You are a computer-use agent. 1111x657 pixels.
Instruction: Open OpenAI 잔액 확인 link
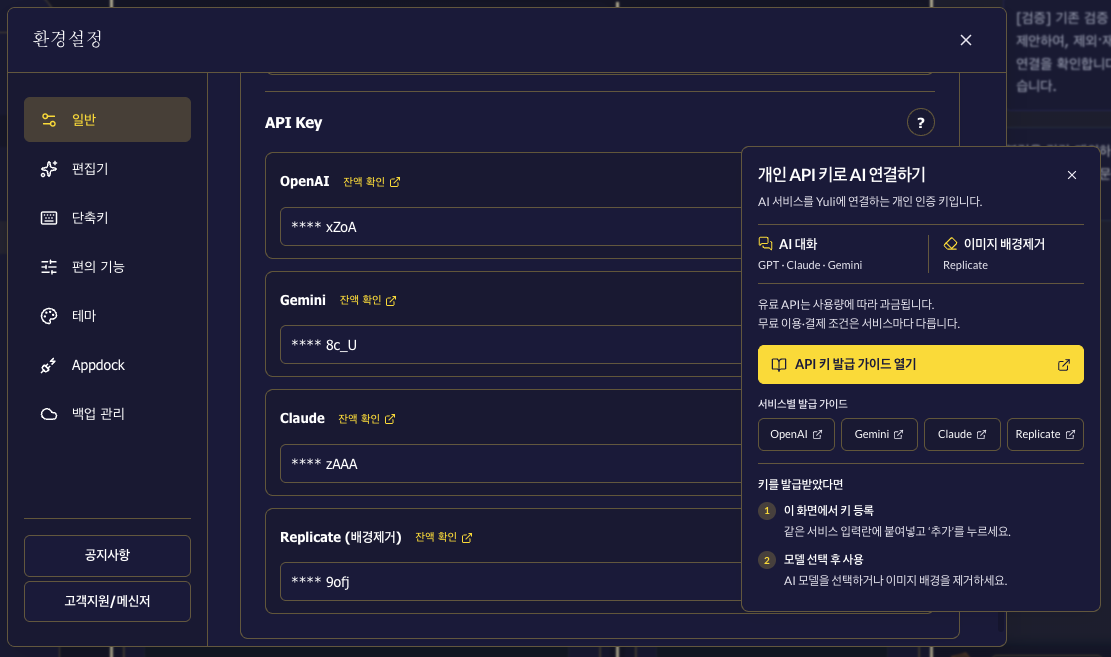[371, 182]
